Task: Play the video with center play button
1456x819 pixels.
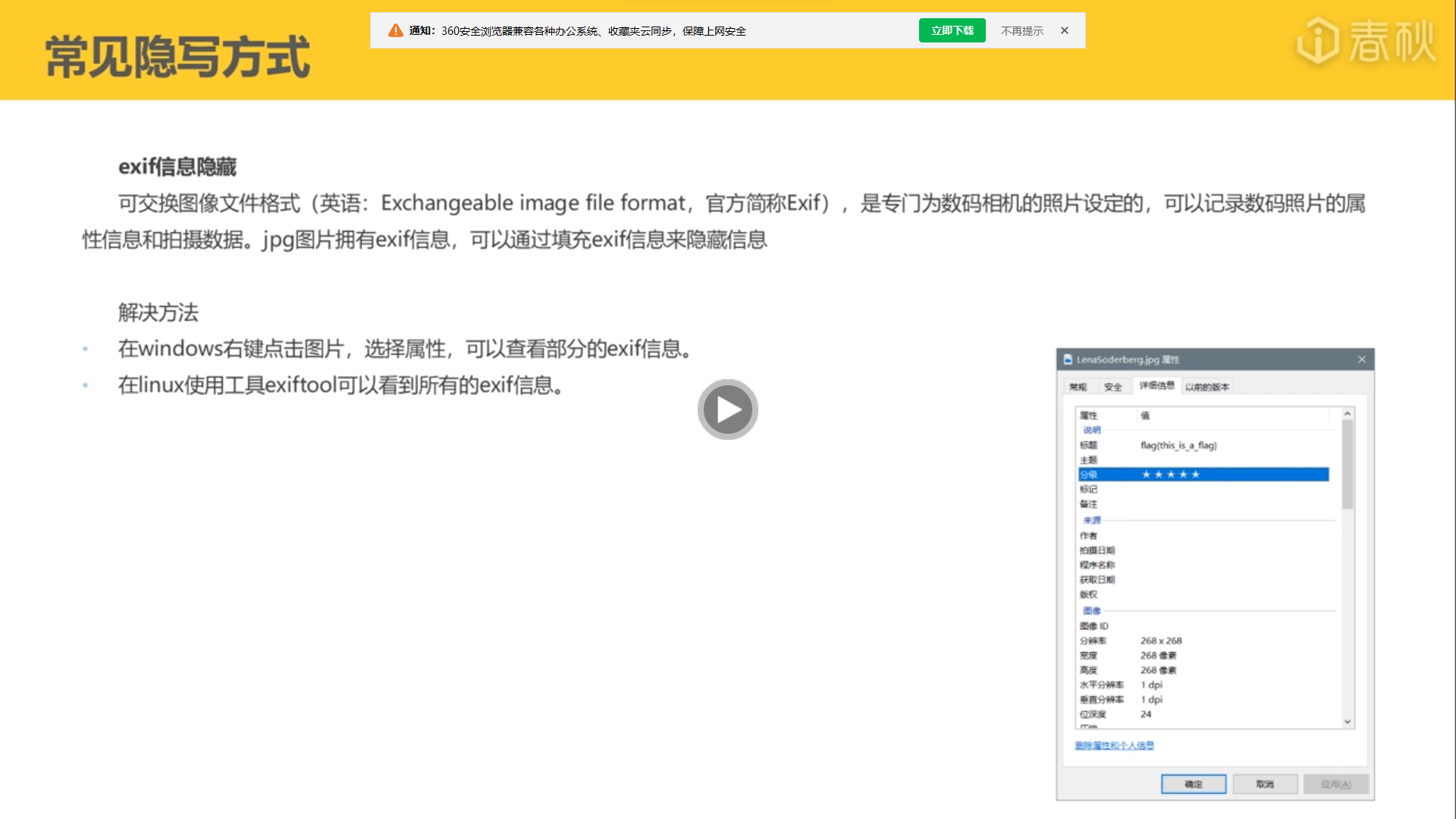Action: point(727,409)
